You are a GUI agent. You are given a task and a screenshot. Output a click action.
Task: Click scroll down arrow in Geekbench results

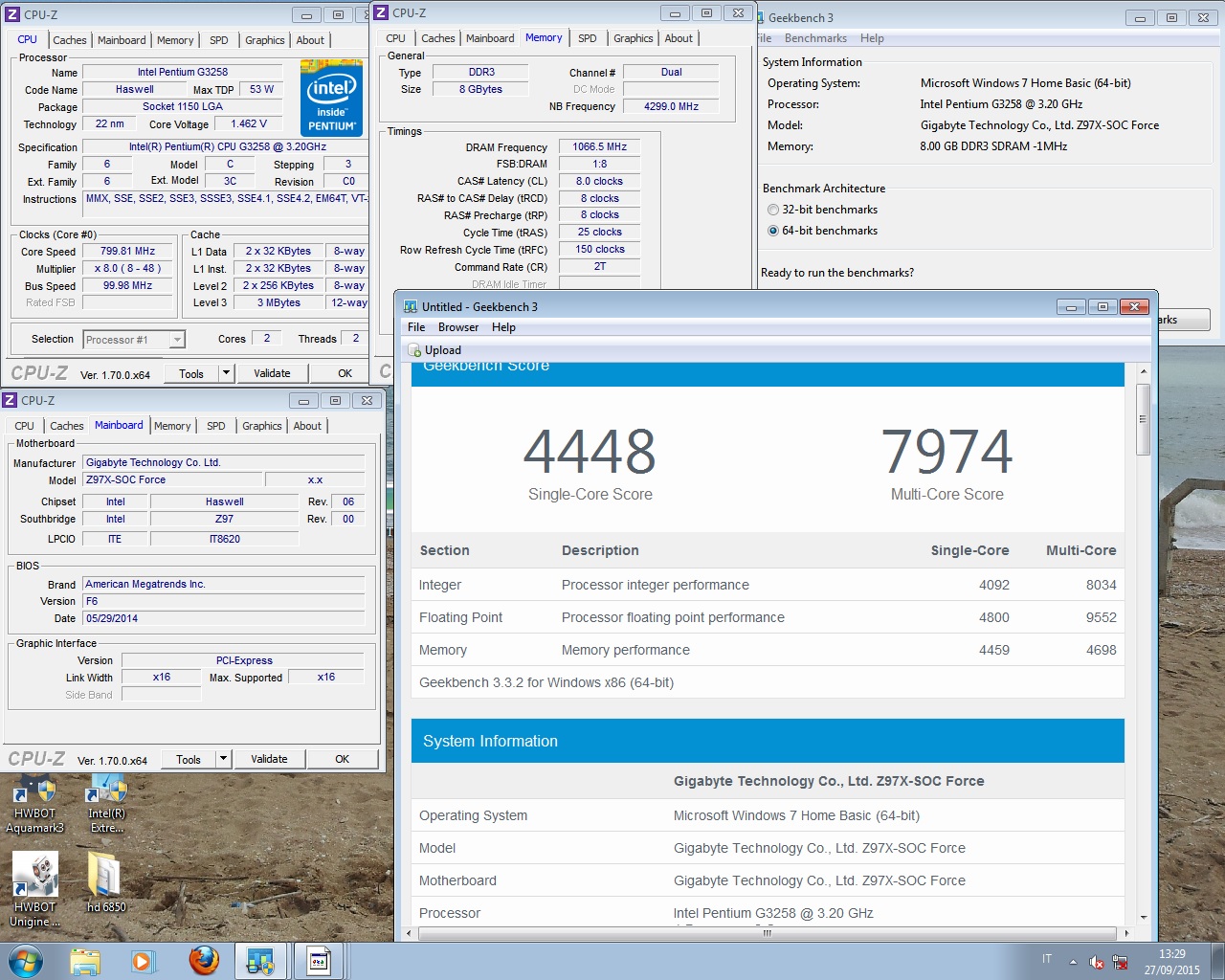point(1143,918)
